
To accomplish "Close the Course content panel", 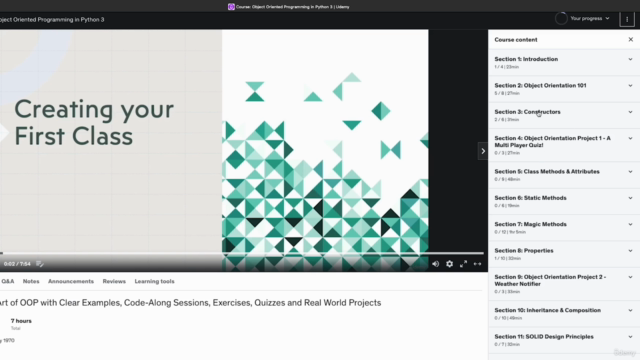I will 631,40.
